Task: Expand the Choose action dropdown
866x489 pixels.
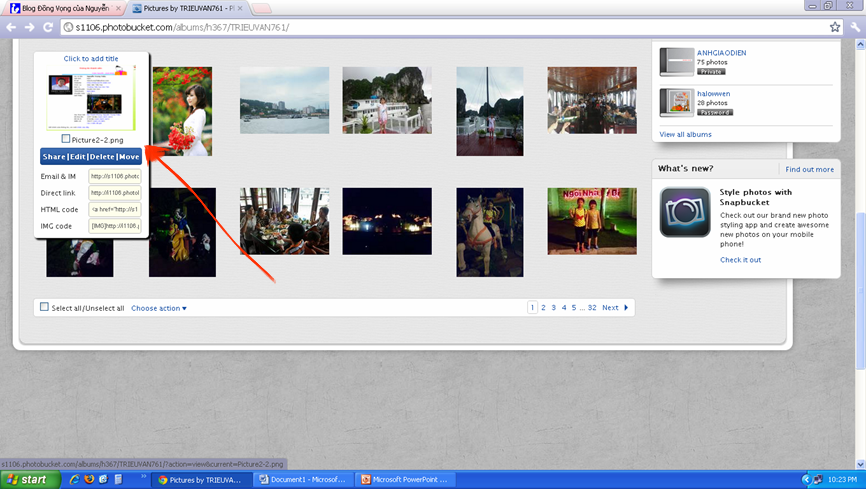Action: [159, 308]
